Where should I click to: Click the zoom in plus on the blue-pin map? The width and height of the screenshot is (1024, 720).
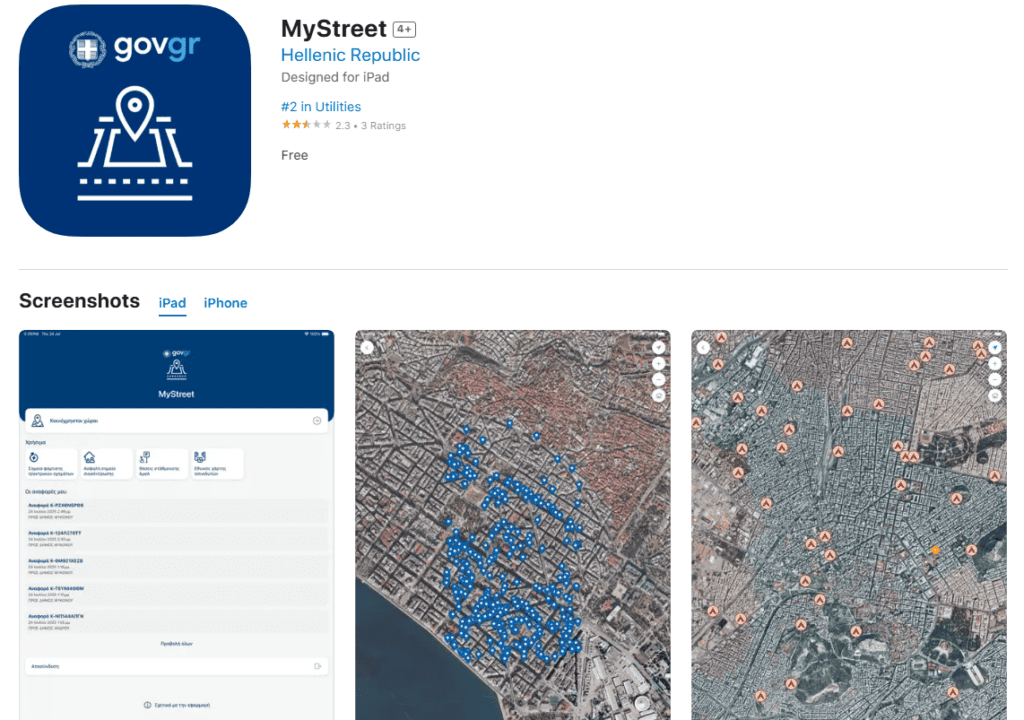click(x=659, y=363)
